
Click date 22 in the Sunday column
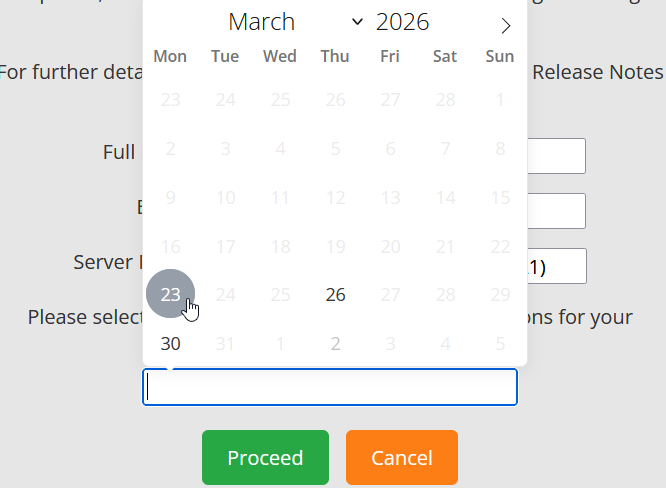click(500, 246)
